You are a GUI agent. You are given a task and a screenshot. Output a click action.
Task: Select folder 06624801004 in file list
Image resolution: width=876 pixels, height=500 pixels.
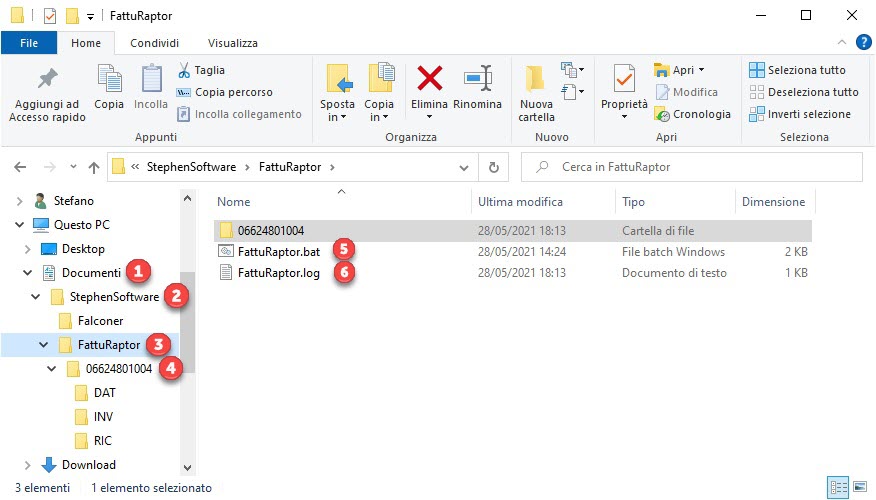point(513,231)
